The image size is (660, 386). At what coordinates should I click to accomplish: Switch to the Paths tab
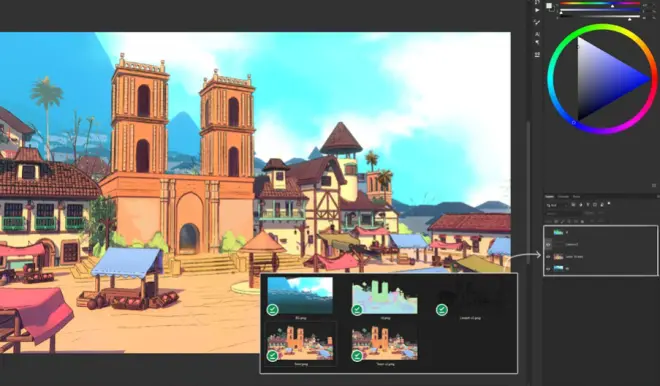pyautogui.click(x=576, y=197)
